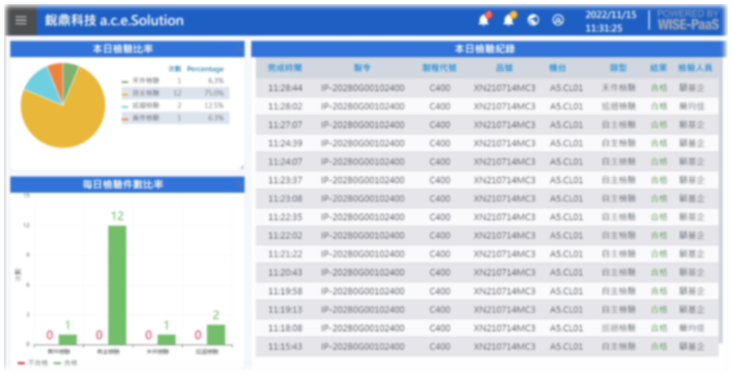Sort table by 完成時間 column header

click(x=285, y=68)
